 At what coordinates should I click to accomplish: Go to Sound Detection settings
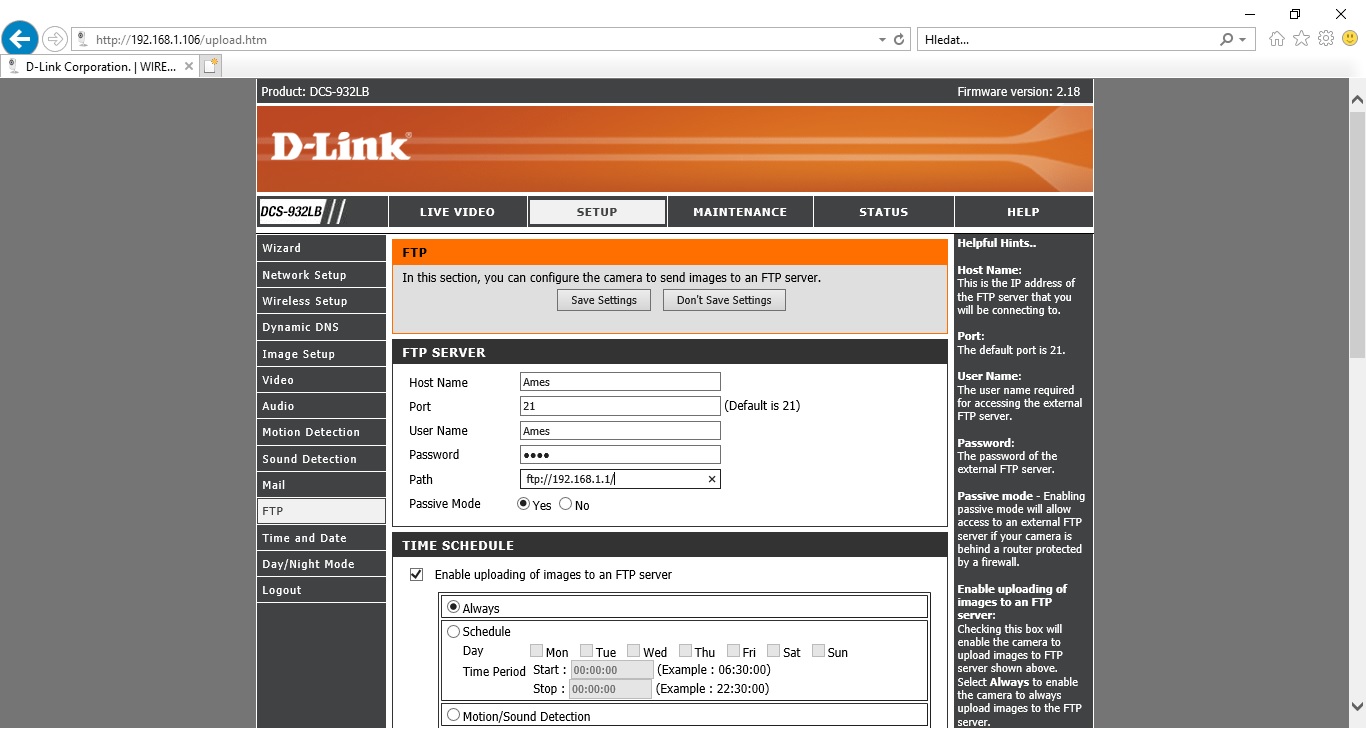(x=321, y=459)
